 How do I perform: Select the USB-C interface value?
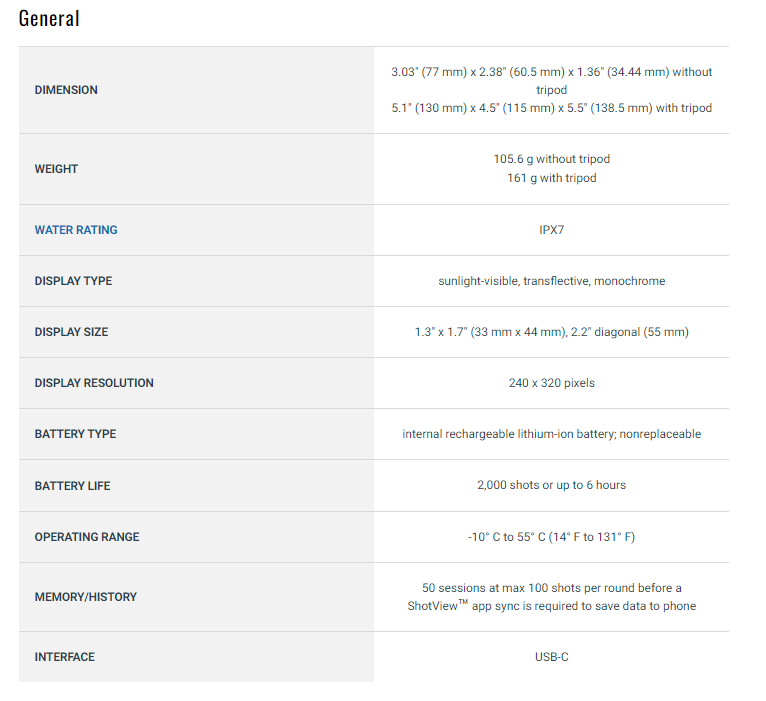tap(552, 657)
